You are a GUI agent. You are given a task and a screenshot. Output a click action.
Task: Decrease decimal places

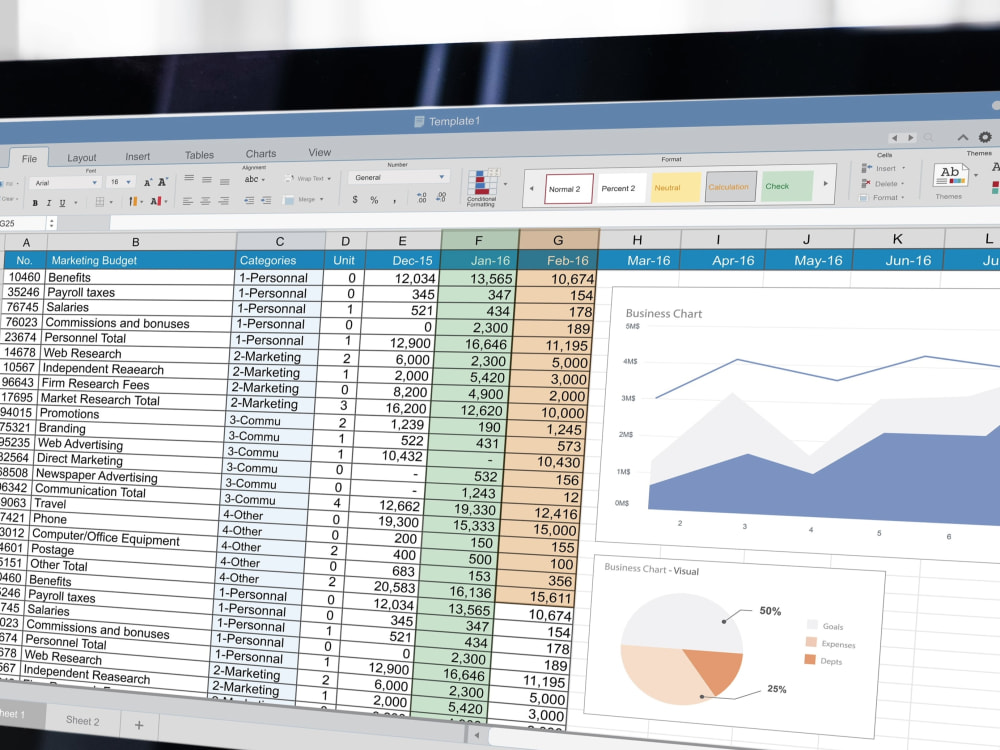coord(441,197)
